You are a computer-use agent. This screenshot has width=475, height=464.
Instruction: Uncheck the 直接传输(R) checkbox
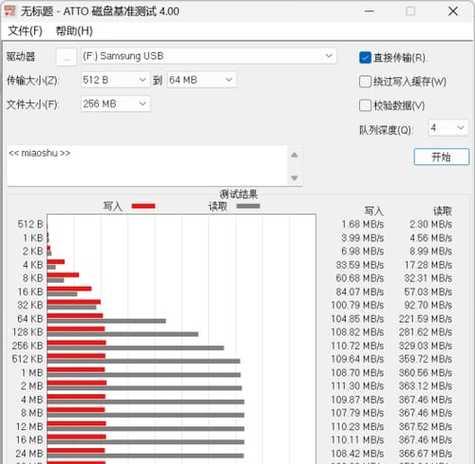pyautogui.click(x=365, y=58)
